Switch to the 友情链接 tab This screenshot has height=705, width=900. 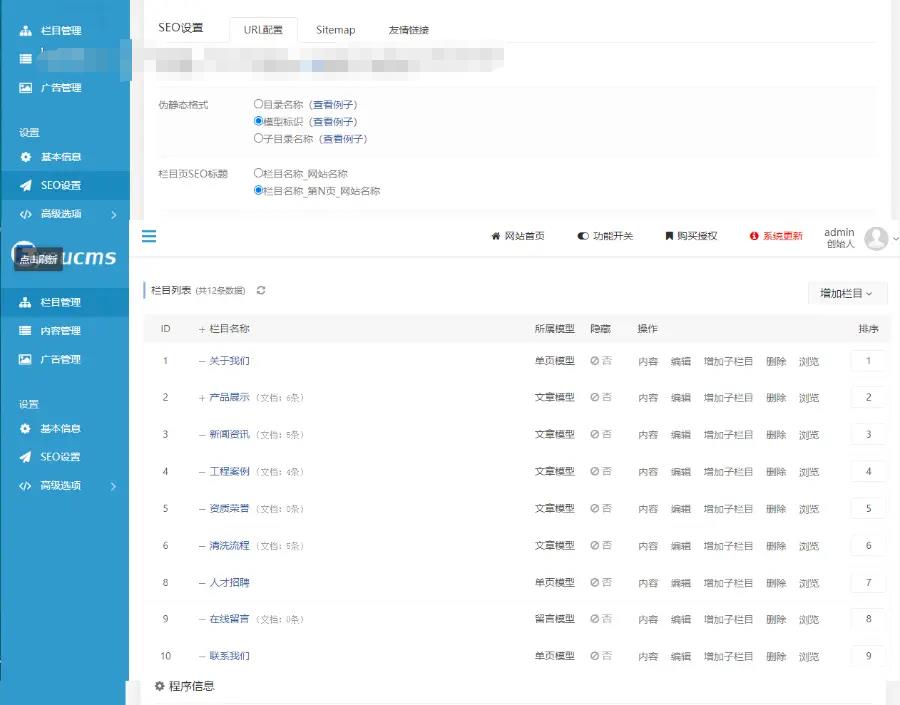click(x=408, y=30)
